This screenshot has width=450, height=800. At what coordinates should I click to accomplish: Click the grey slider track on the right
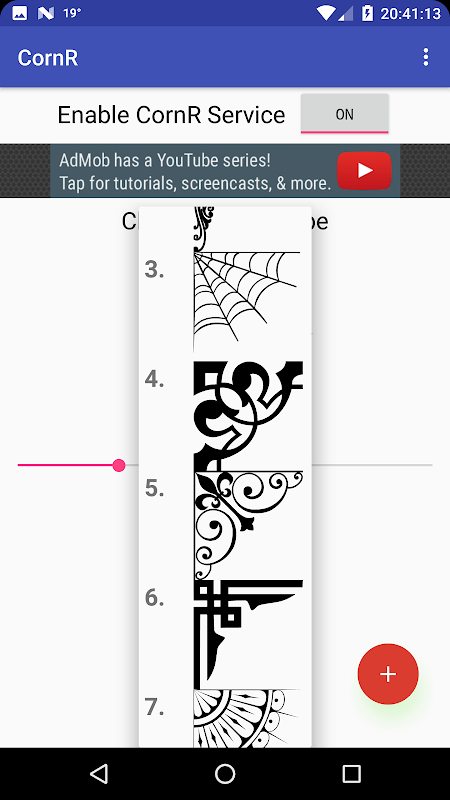pyautogui.click(x=372, y=465)
